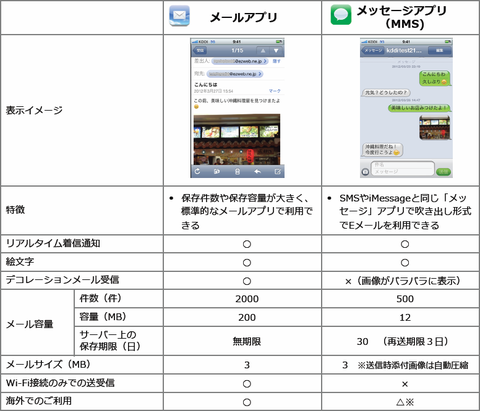The image size is (480, 411).
Task: Click the message text input field
Action: (x=403, y=168)
